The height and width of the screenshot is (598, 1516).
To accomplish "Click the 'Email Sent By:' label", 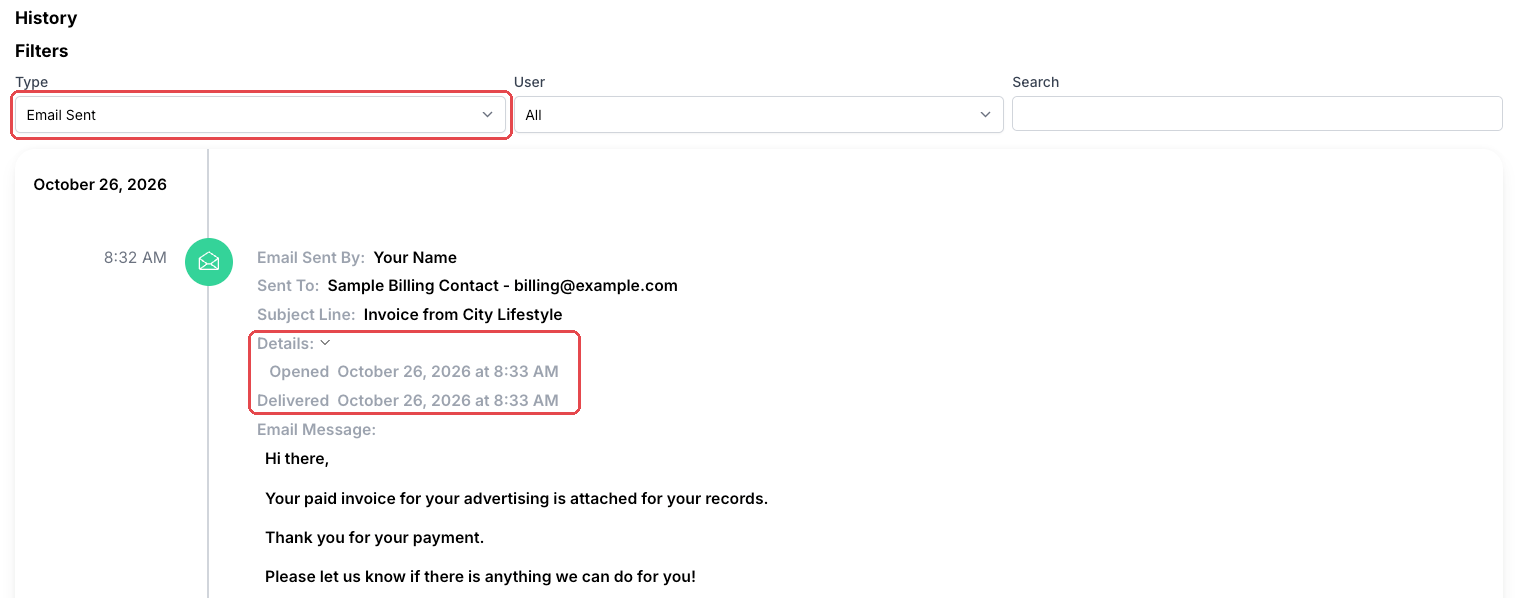I will (x=311, y=258).
